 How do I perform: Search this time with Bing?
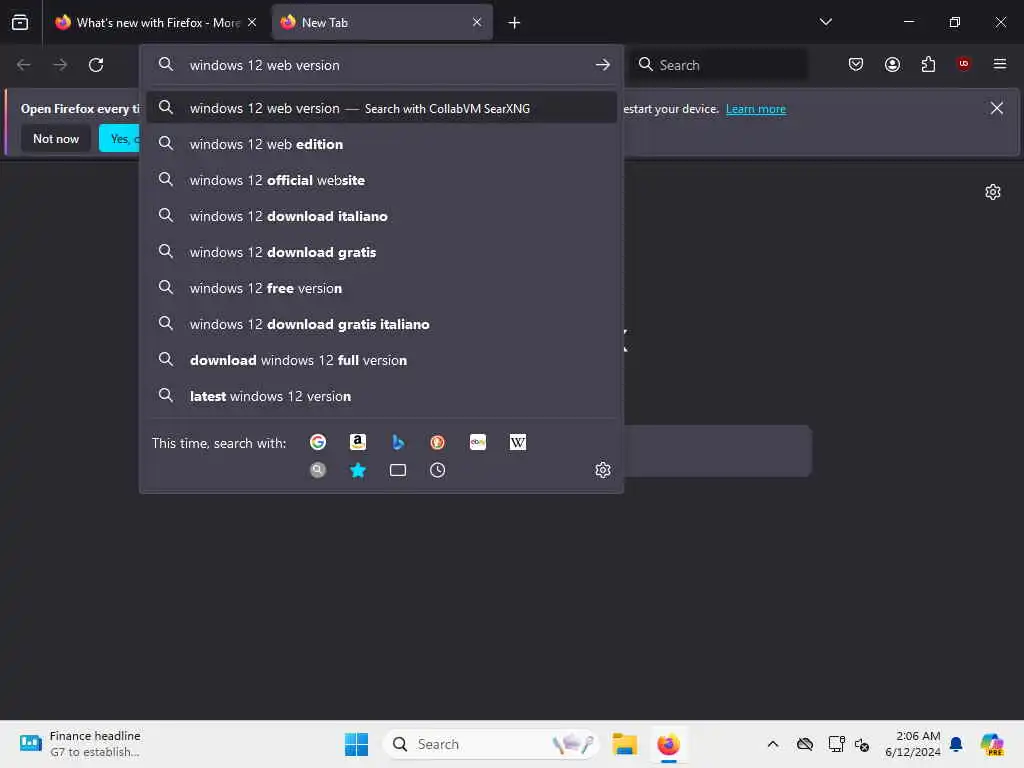(x=398, y=442)
